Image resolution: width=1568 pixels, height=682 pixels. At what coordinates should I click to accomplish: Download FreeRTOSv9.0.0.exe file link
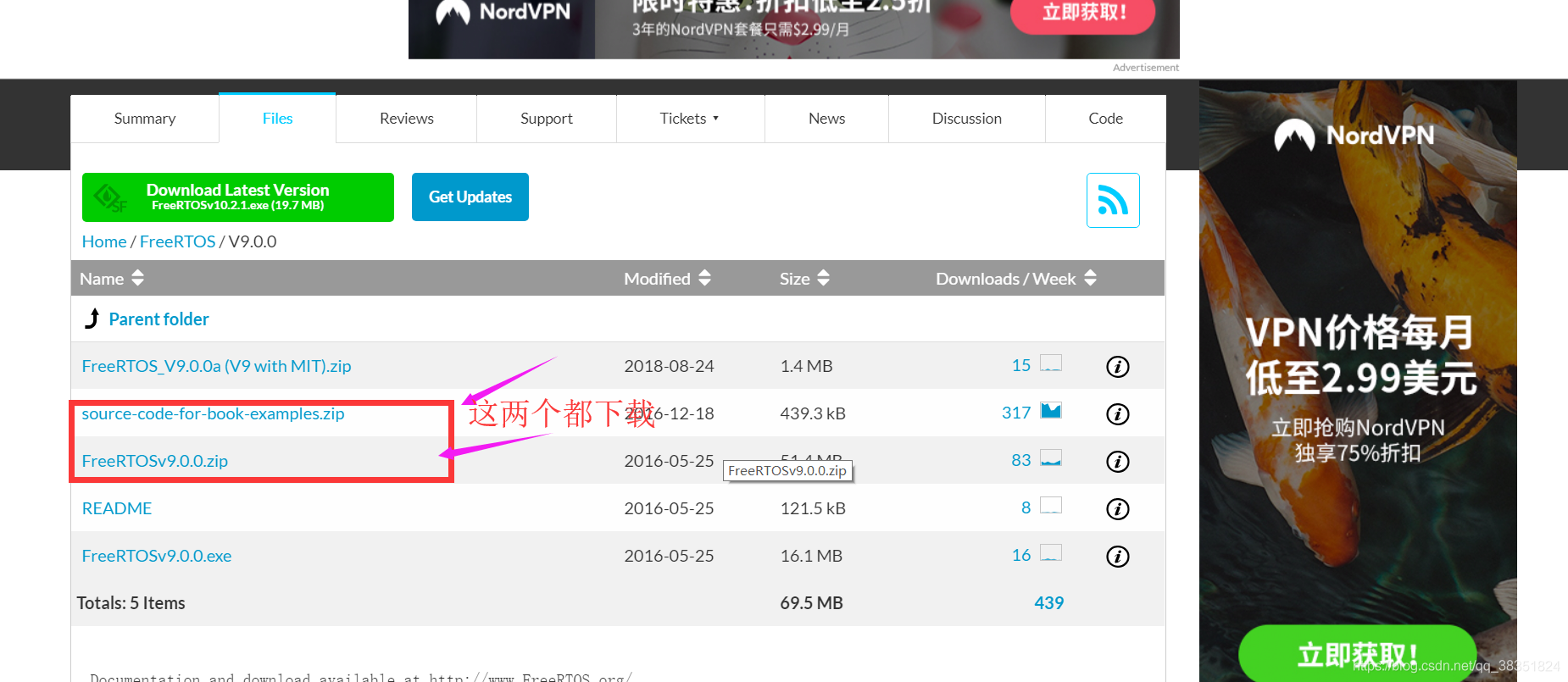(x=157, y=556)
